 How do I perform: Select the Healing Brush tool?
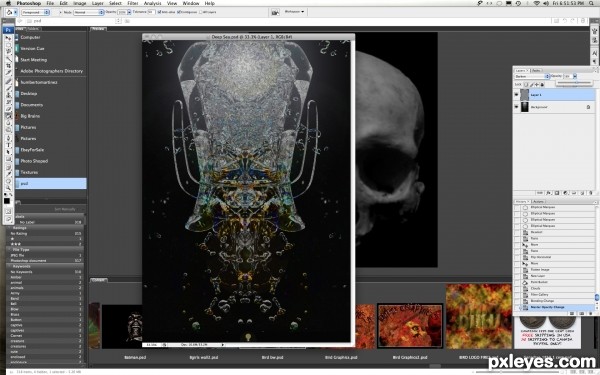pyautogui.click(x=8, y=82)
